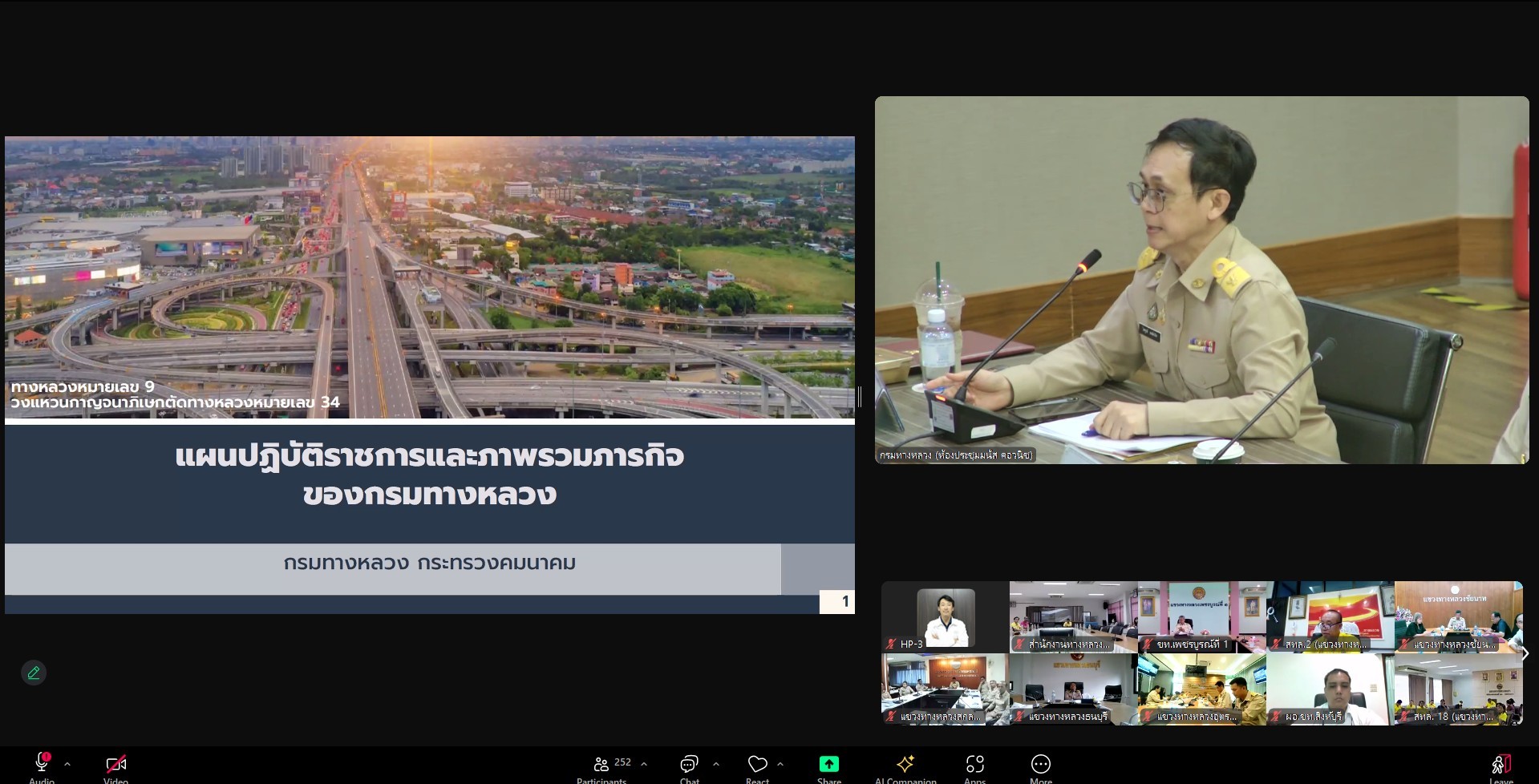Expand the arrow next to Chat
This screenshot has width=1539, height=784.
pos(716,764)
